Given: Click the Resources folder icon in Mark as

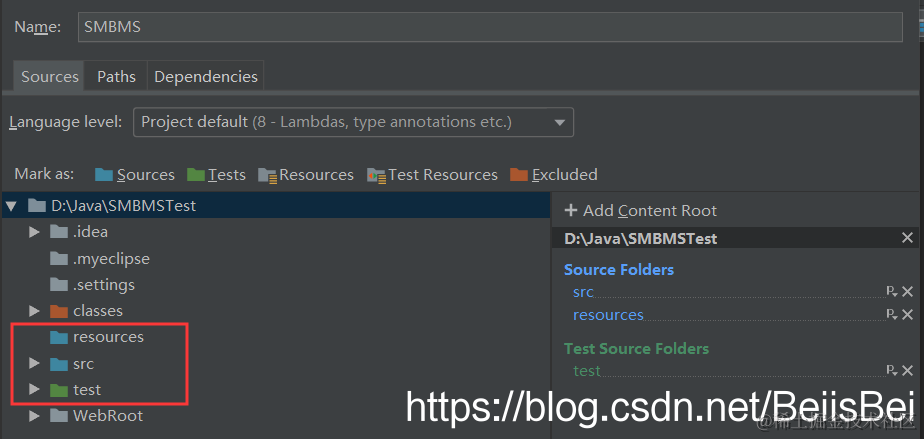Looking at the screenshot, I should pos(268,176).
